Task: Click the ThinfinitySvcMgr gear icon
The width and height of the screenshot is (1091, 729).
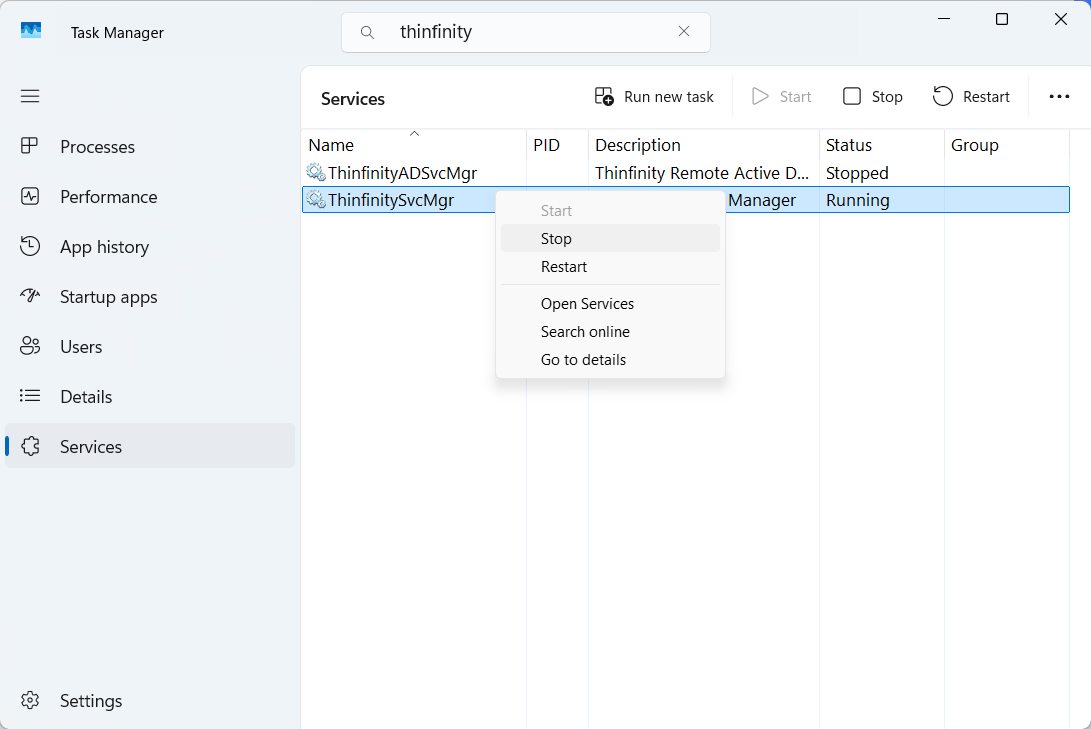Action: point(316,200)
